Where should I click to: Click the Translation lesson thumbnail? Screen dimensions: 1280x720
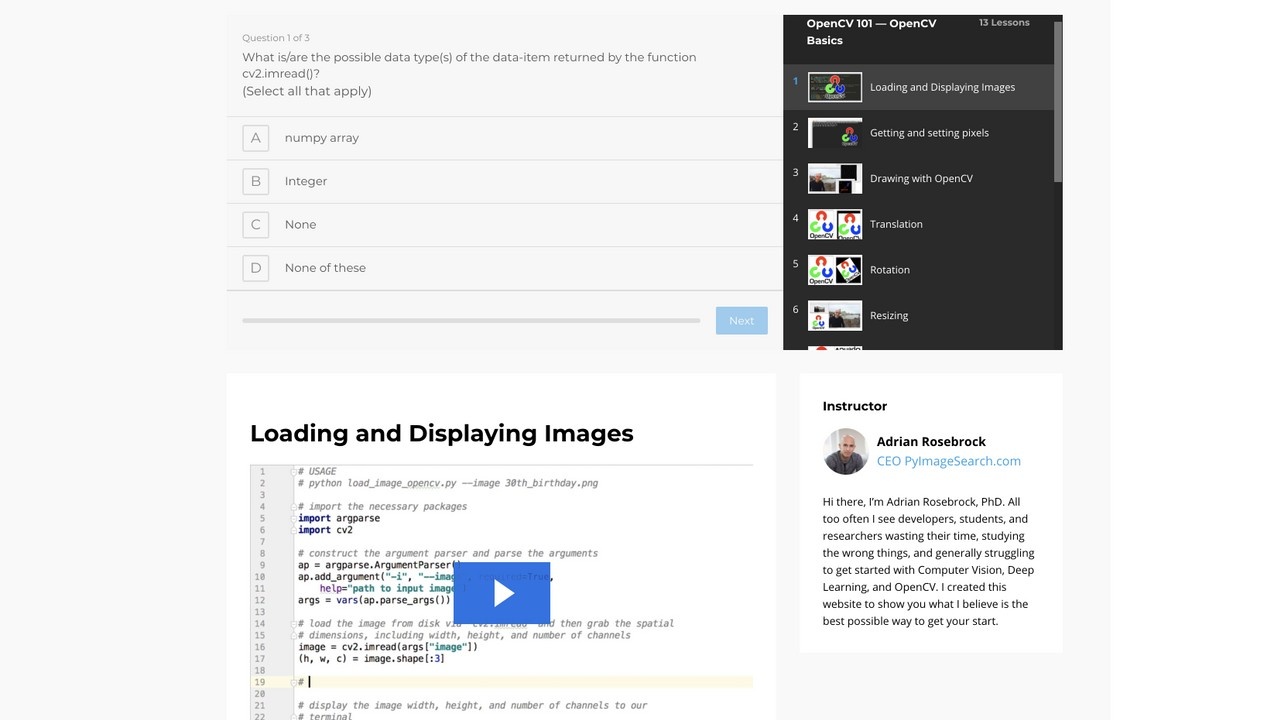834,224
